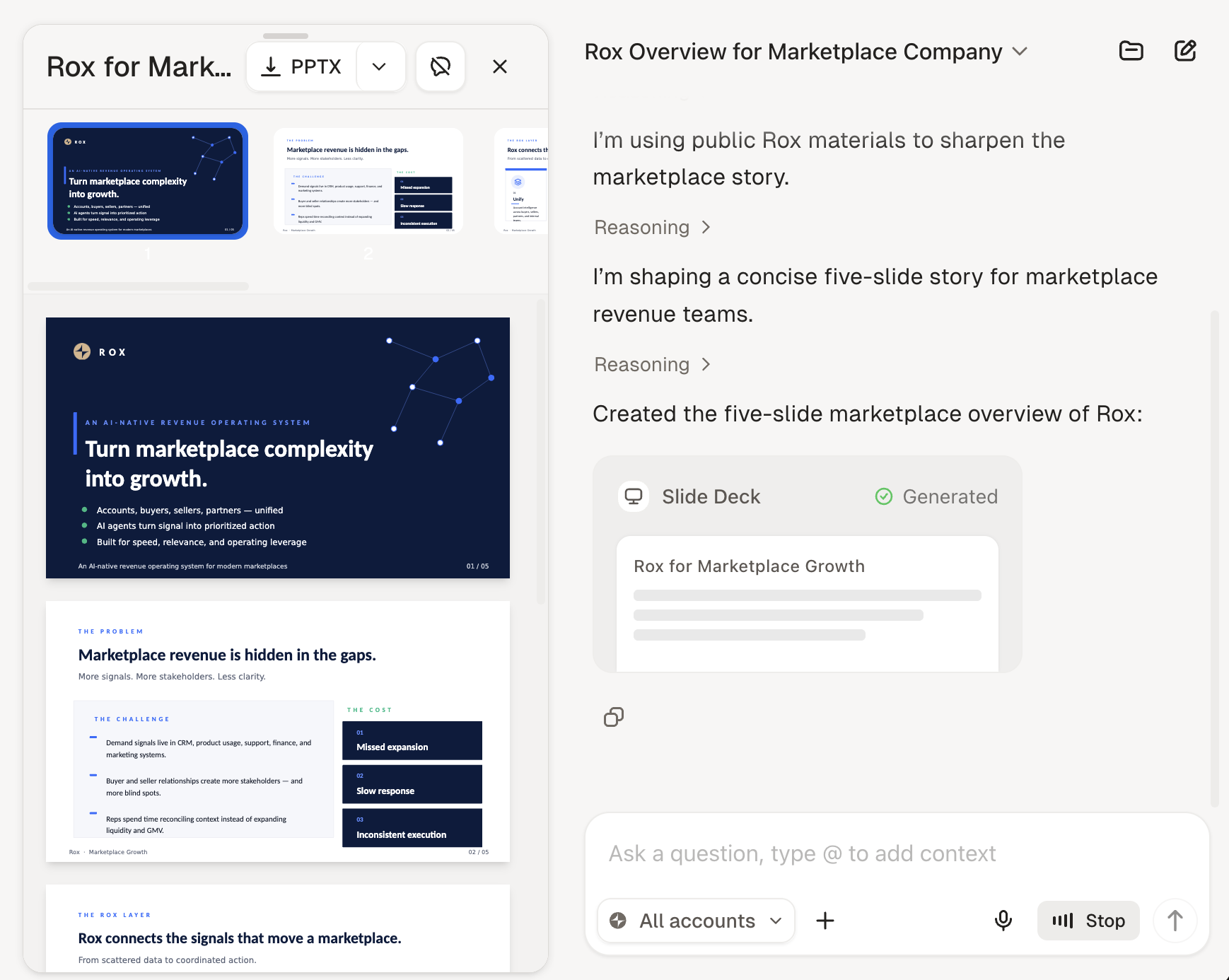
Task: Click the 'Rox for Mark...' panel title
Action: pyautogui.click(x=139, y=67)
